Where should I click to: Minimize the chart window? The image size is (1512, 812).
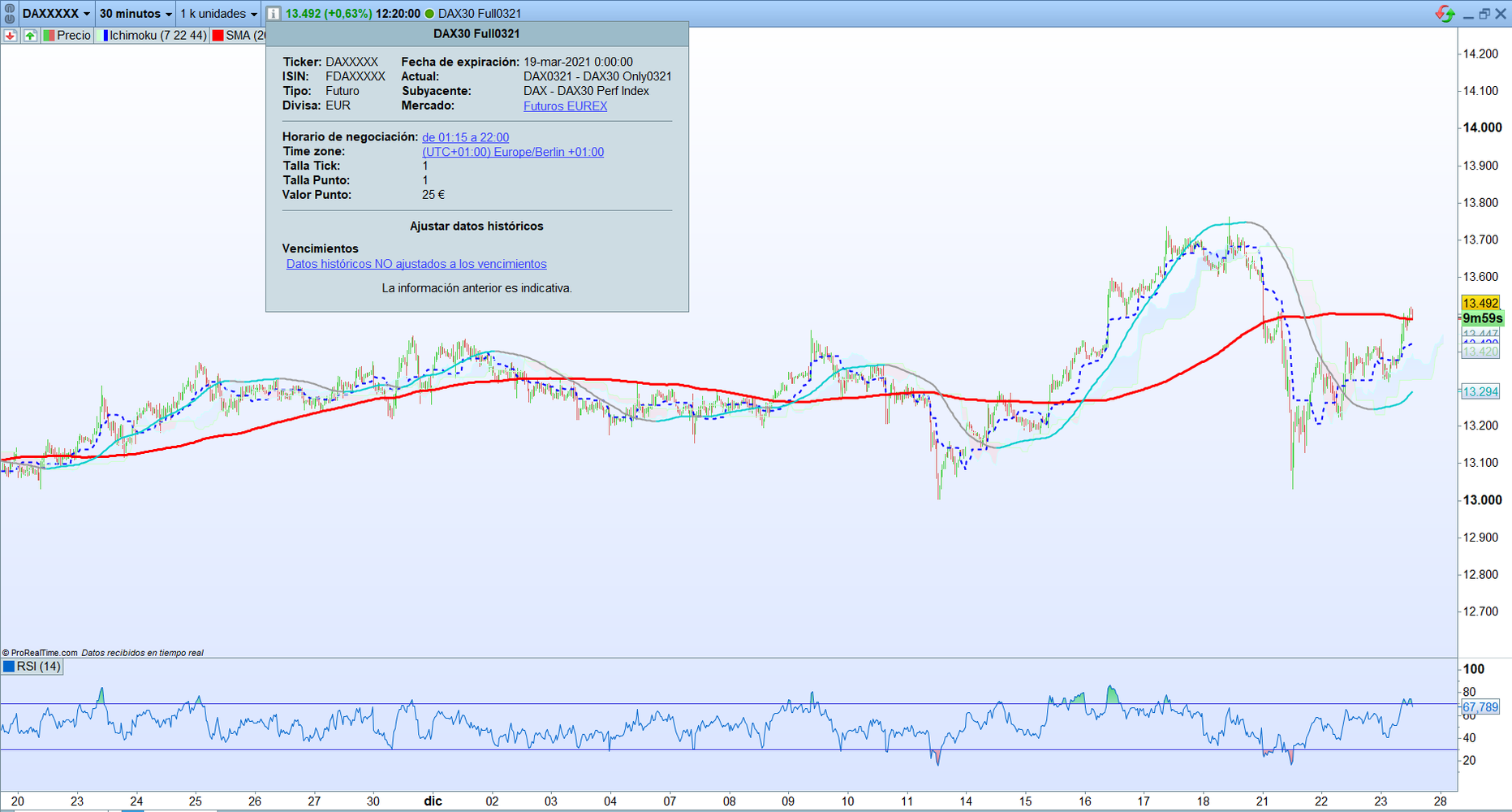(x=1468, y=15)
